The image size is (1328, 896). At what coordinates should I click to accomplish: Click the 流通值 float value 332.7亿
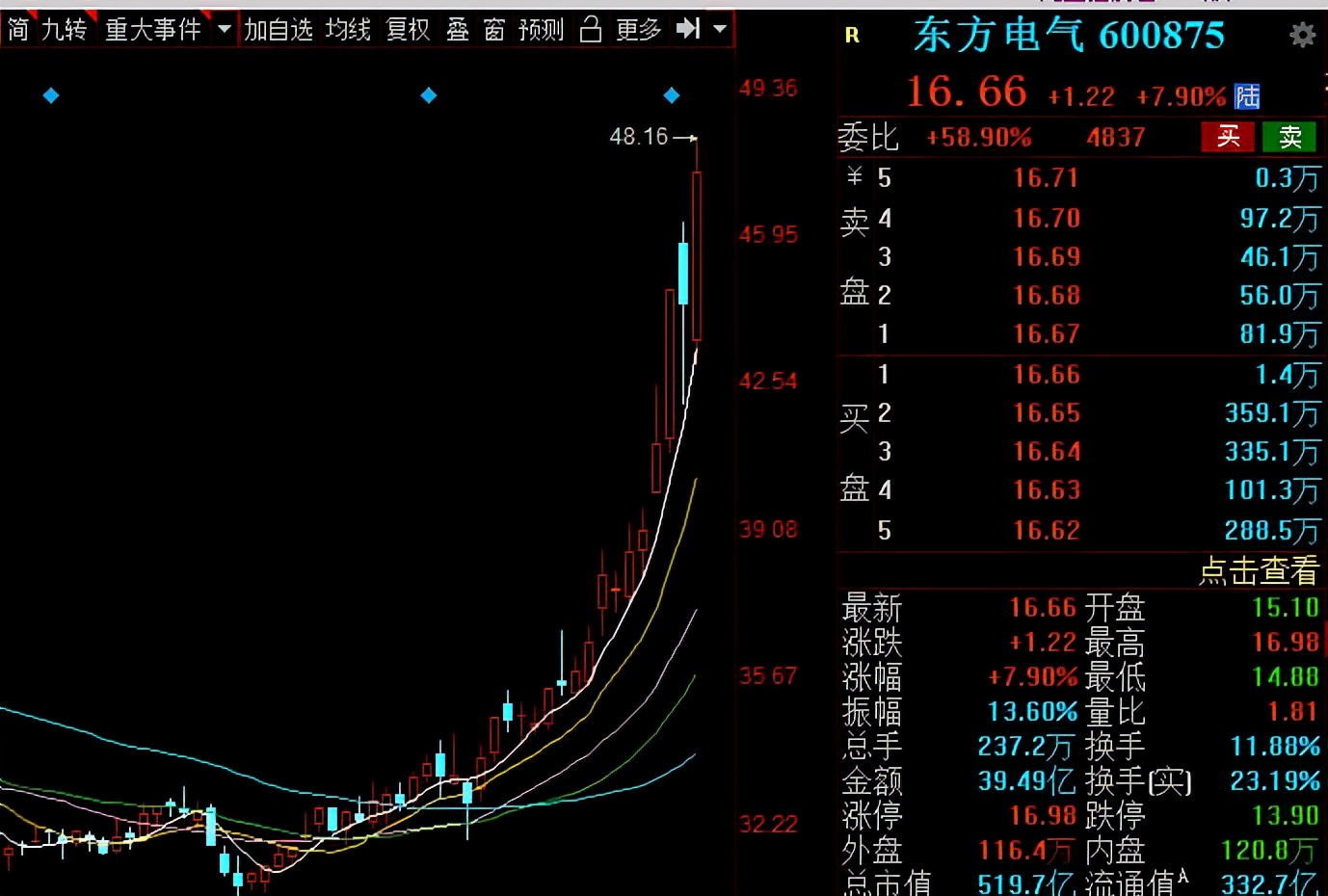click(1269, 884)
